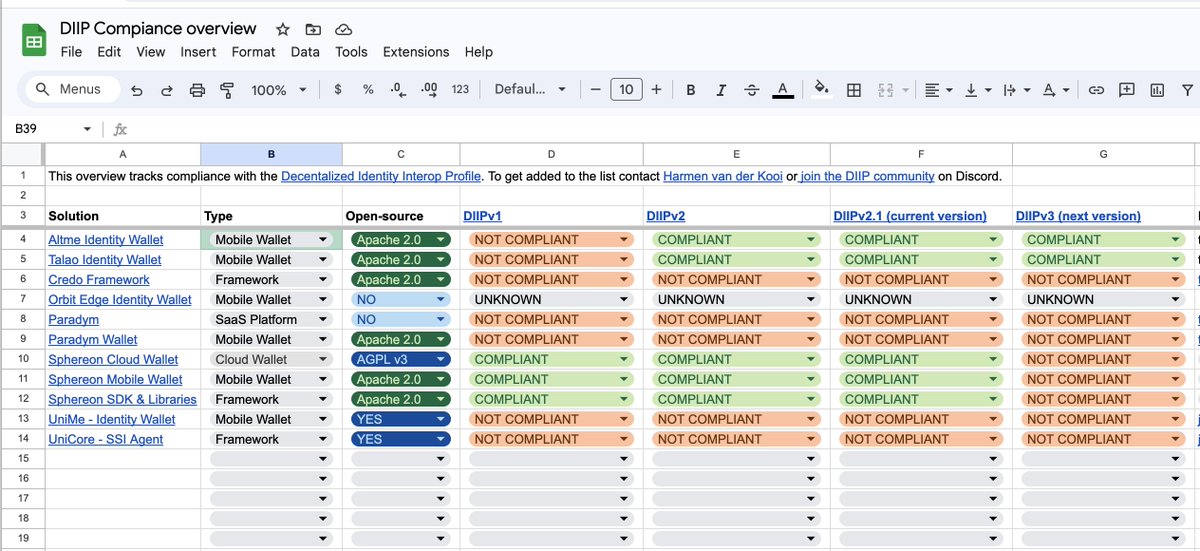Open the View menu
The width and height of the screenshot is (1200, 551).
click(x=151, y=52)
